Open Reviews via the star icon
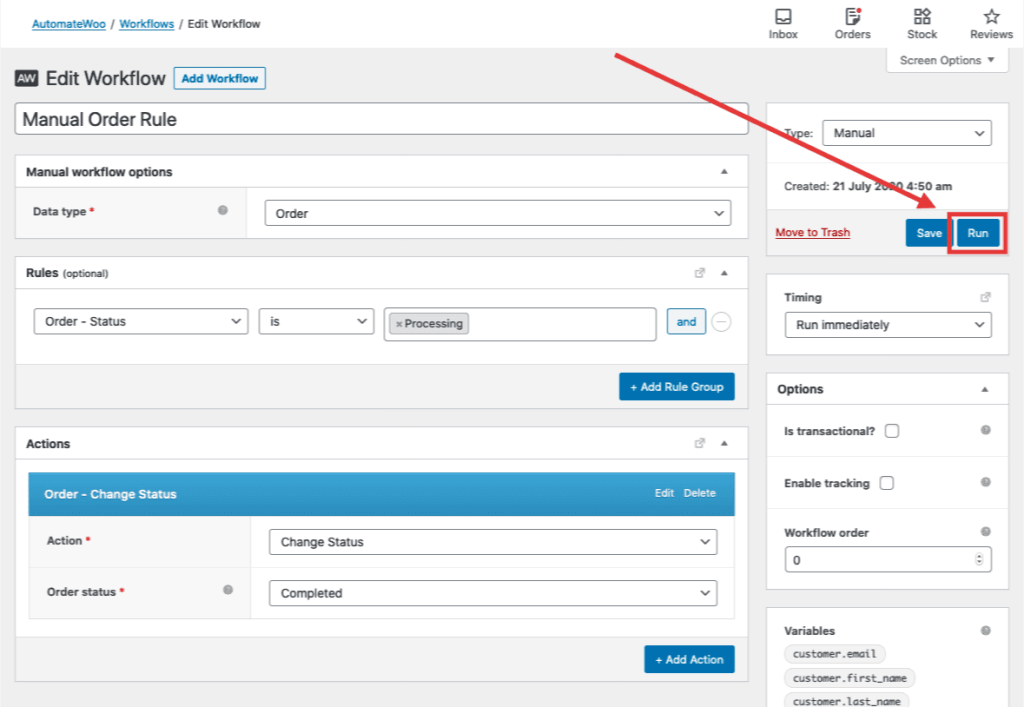Viewport: 1024px width, 707px height. (x=990, y=18)
